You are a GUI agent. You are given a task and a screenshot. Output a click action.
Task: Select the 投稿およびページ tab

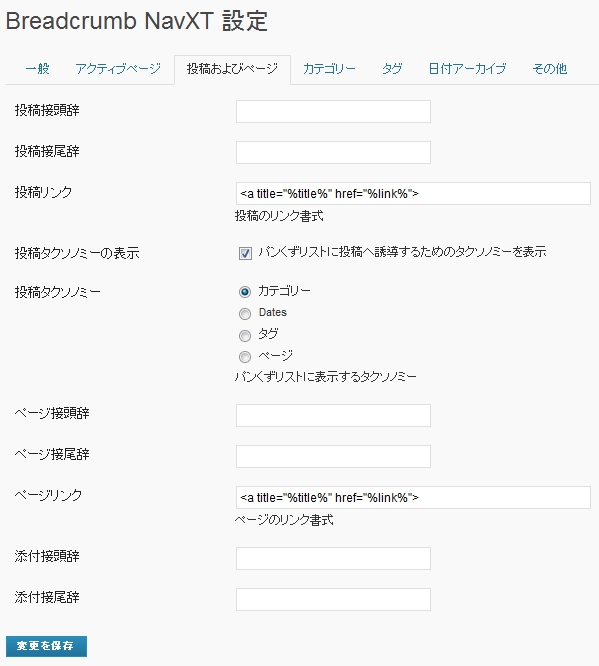(x=232, y=69)
